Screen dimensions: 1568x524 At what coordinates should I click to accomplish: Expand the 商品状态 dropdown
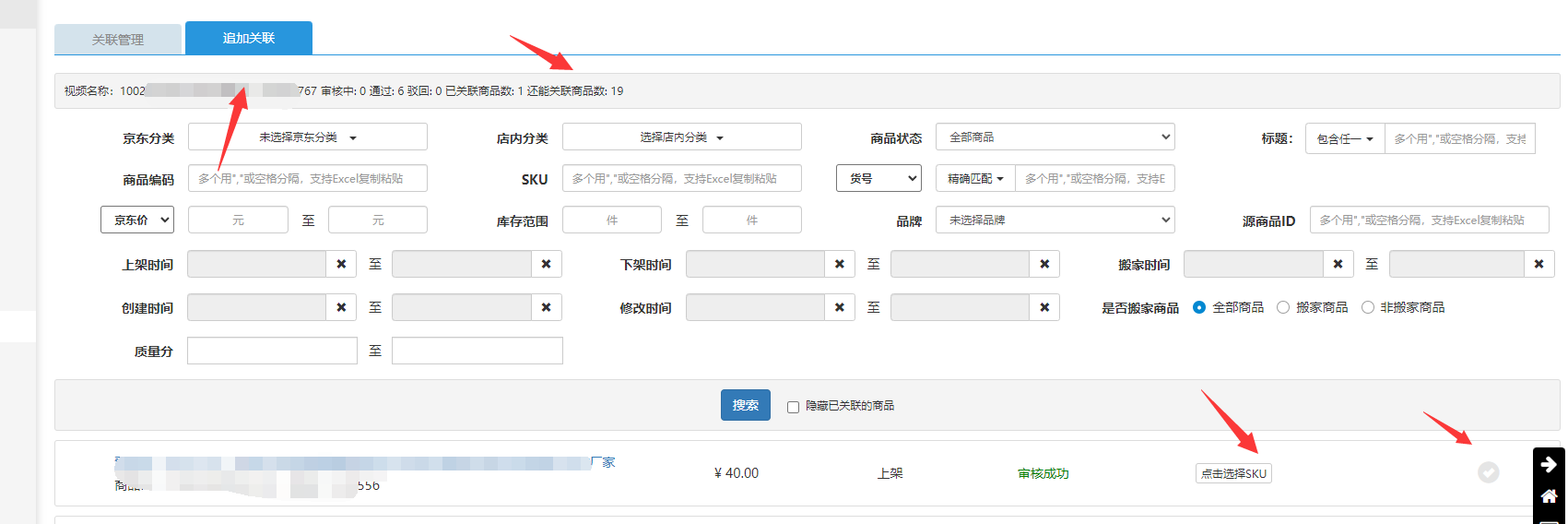click(x=1055, y=137)
